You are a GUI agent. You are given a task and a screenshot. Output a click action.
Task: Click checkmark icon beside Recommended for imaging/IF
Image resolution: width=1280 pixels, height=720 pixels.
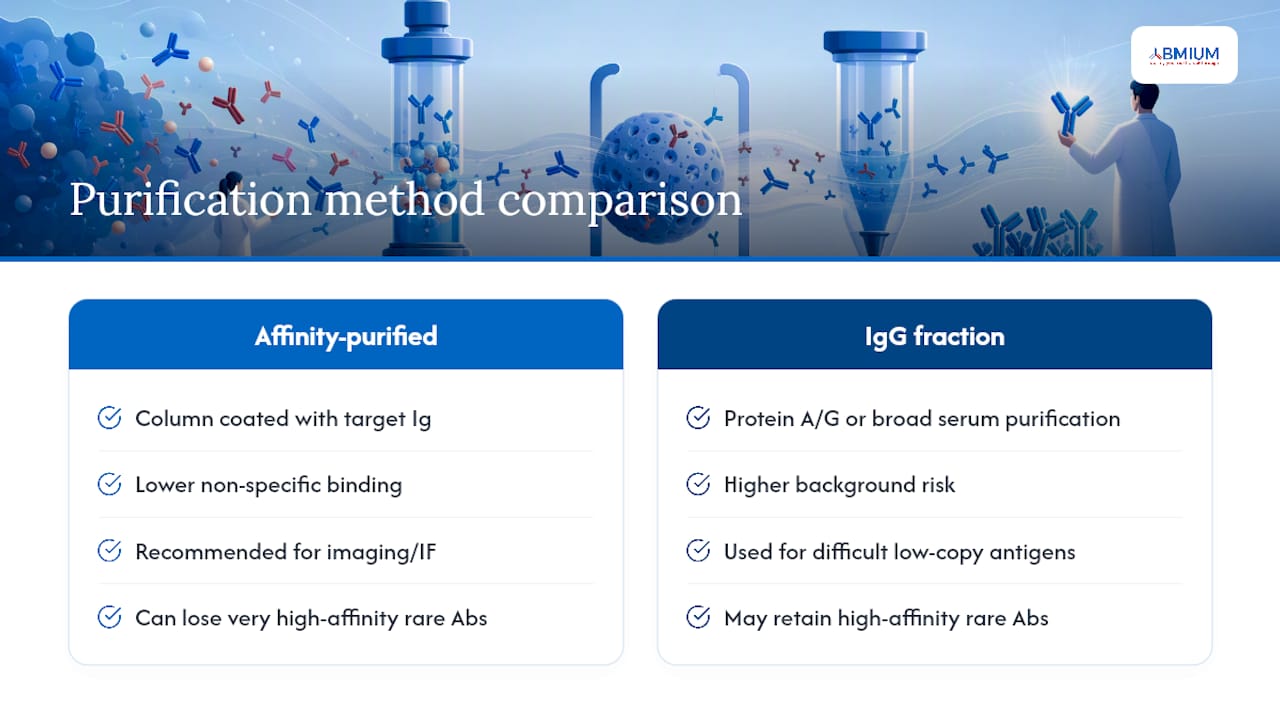tap(109, 551)
